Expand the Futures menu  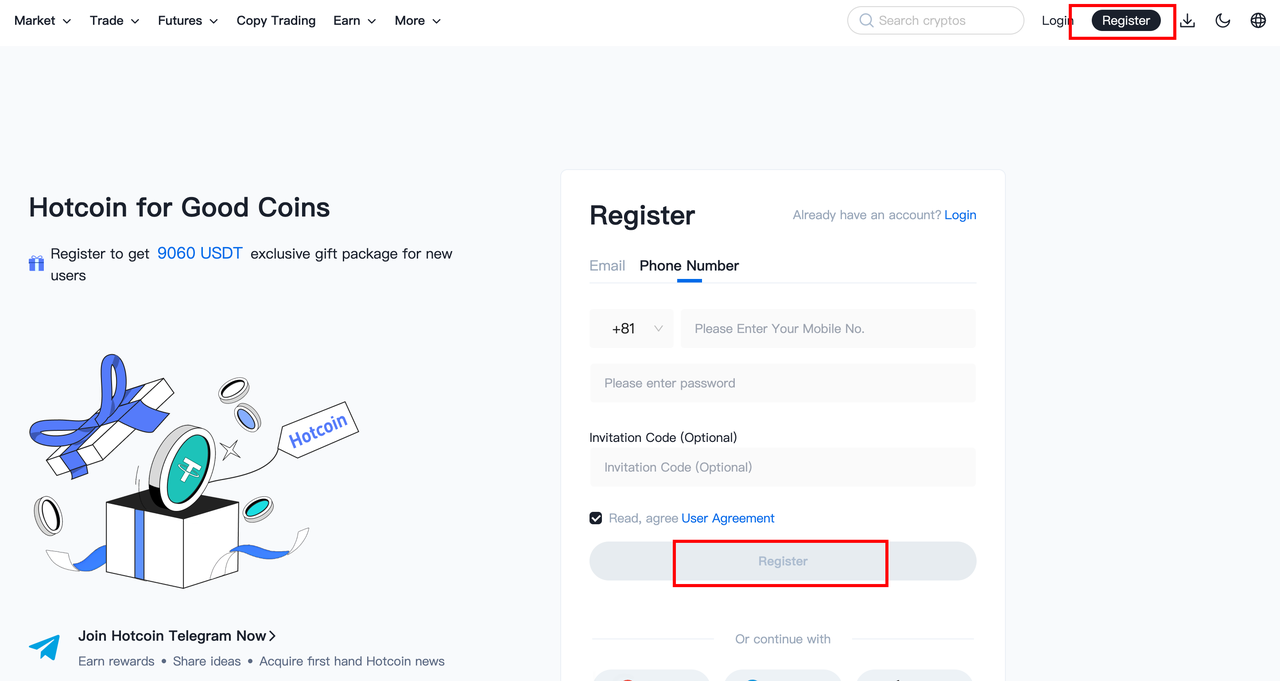pyautogui.click(x=188, y=20)
